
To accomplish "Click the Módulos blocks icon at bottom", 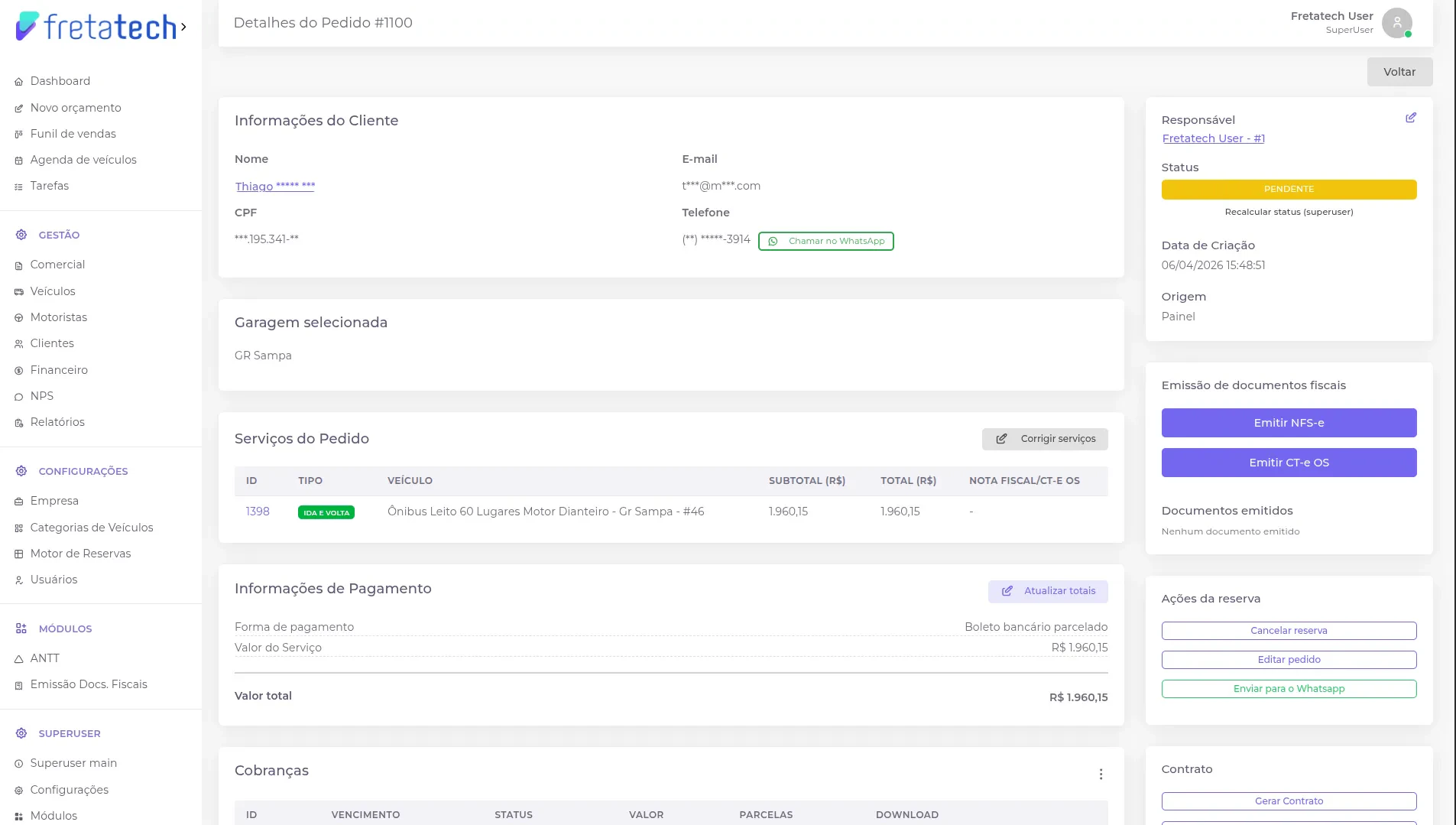I will tap(19, 817).
